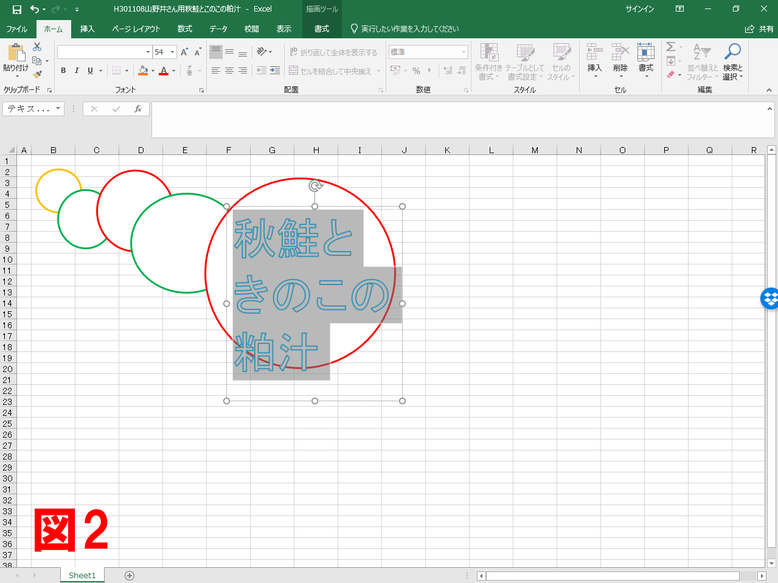Decrease font size with smaller A icon
Image resolution: width=778 pixels, height=583 pixels.
[197, 52]
